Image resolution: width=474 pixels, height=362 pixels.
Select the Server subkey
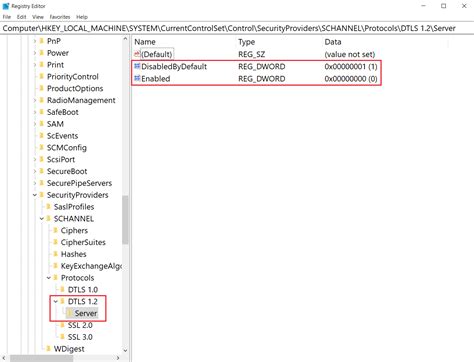click(x=86, y=313)
